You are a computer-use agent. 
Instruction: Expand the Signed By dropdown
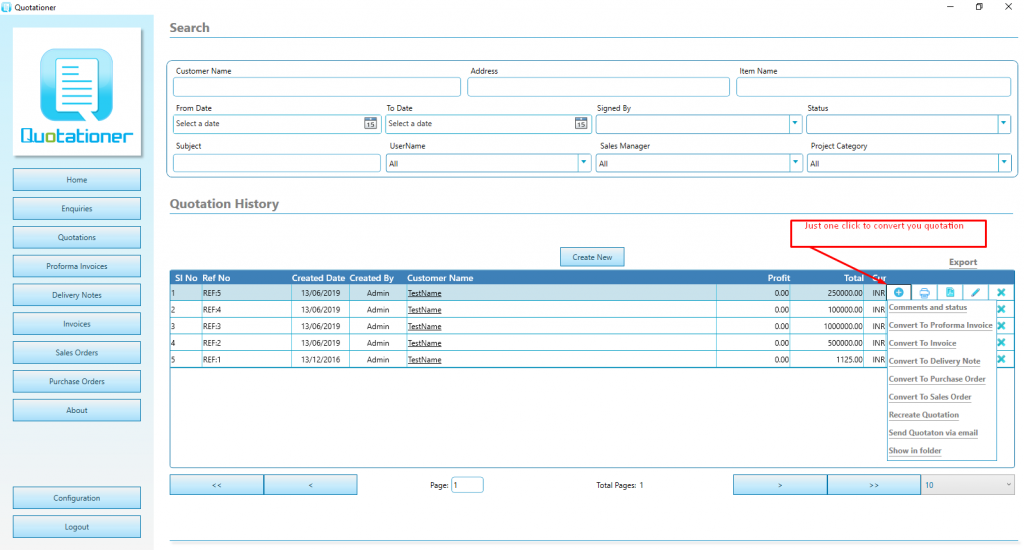(x=795, y=123)
